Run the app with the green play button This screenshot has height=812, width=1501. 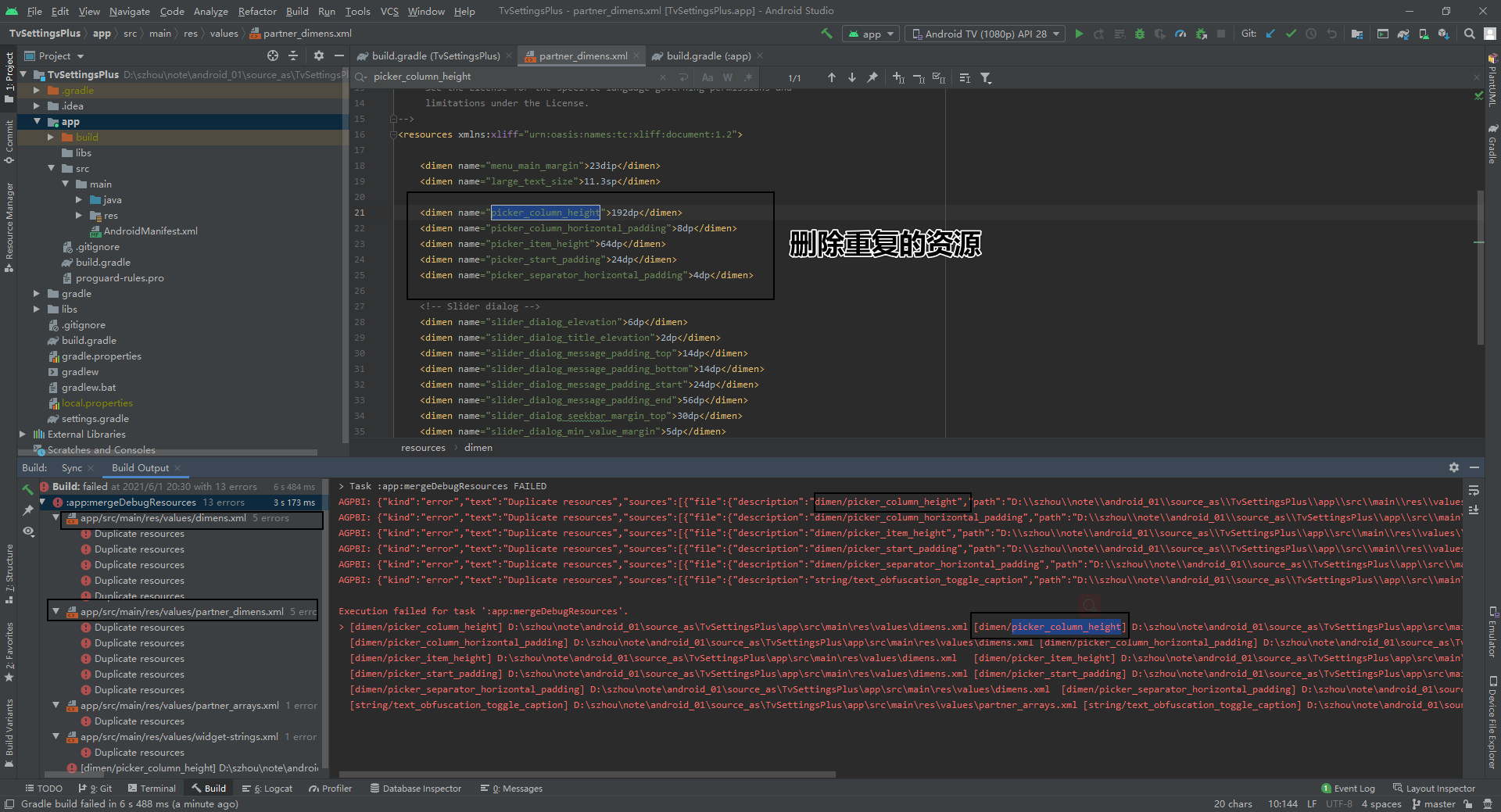point(1079,34)
